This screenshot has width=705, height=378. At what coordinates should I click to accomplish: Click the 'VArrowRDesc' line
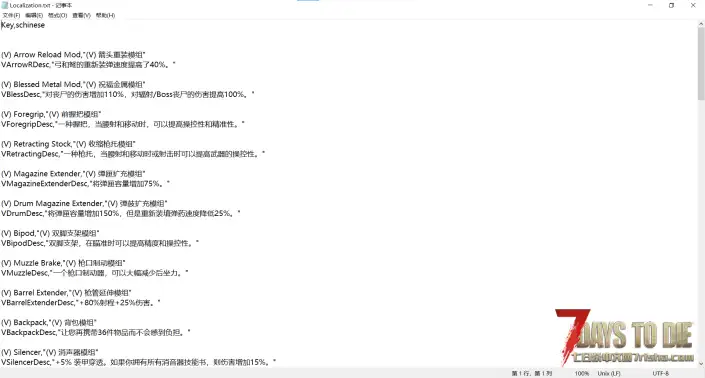(88, 65)
